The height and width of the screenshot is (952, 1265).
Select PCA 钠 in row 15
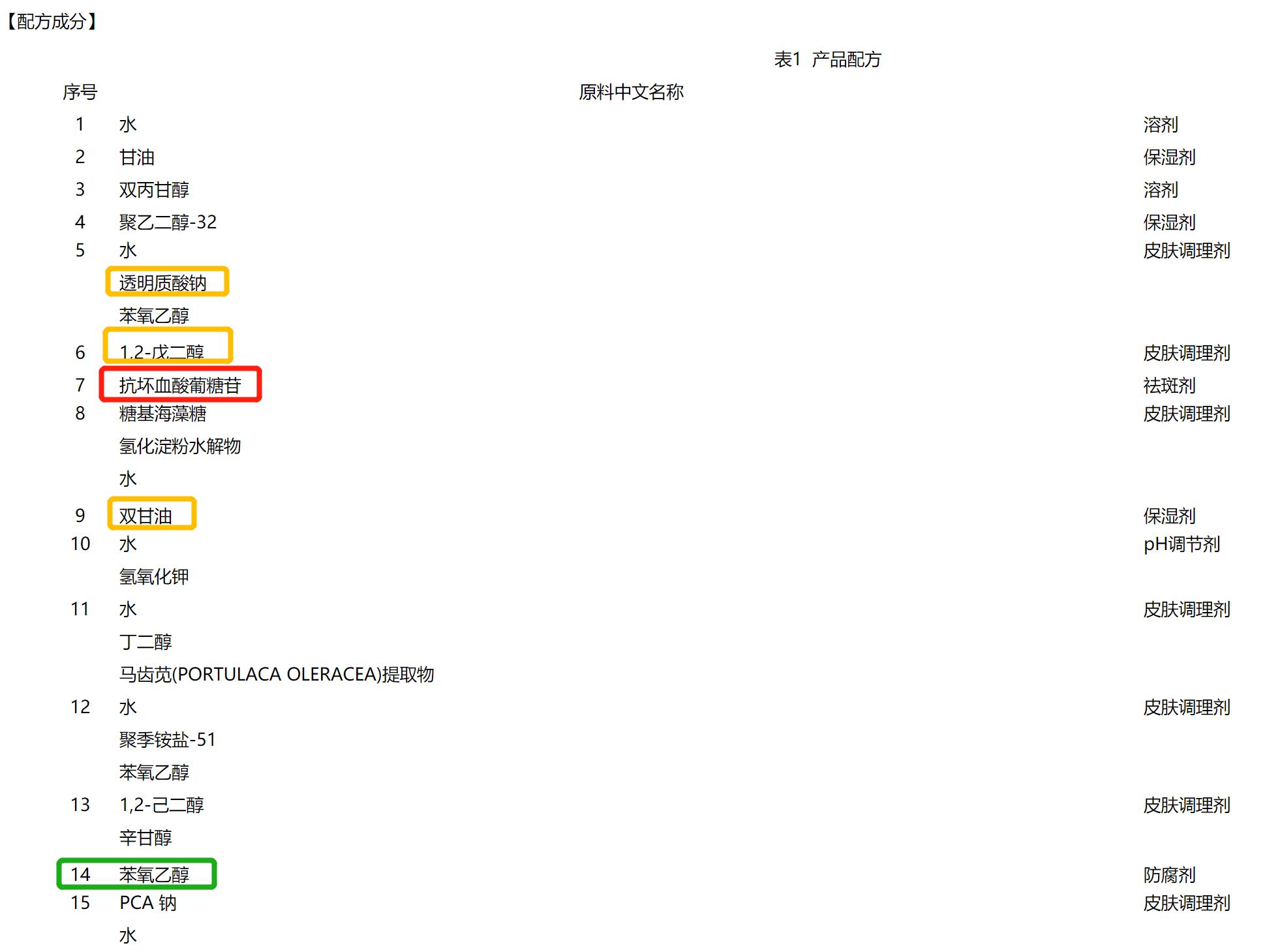pyautogui.click(x=149, y=903)
